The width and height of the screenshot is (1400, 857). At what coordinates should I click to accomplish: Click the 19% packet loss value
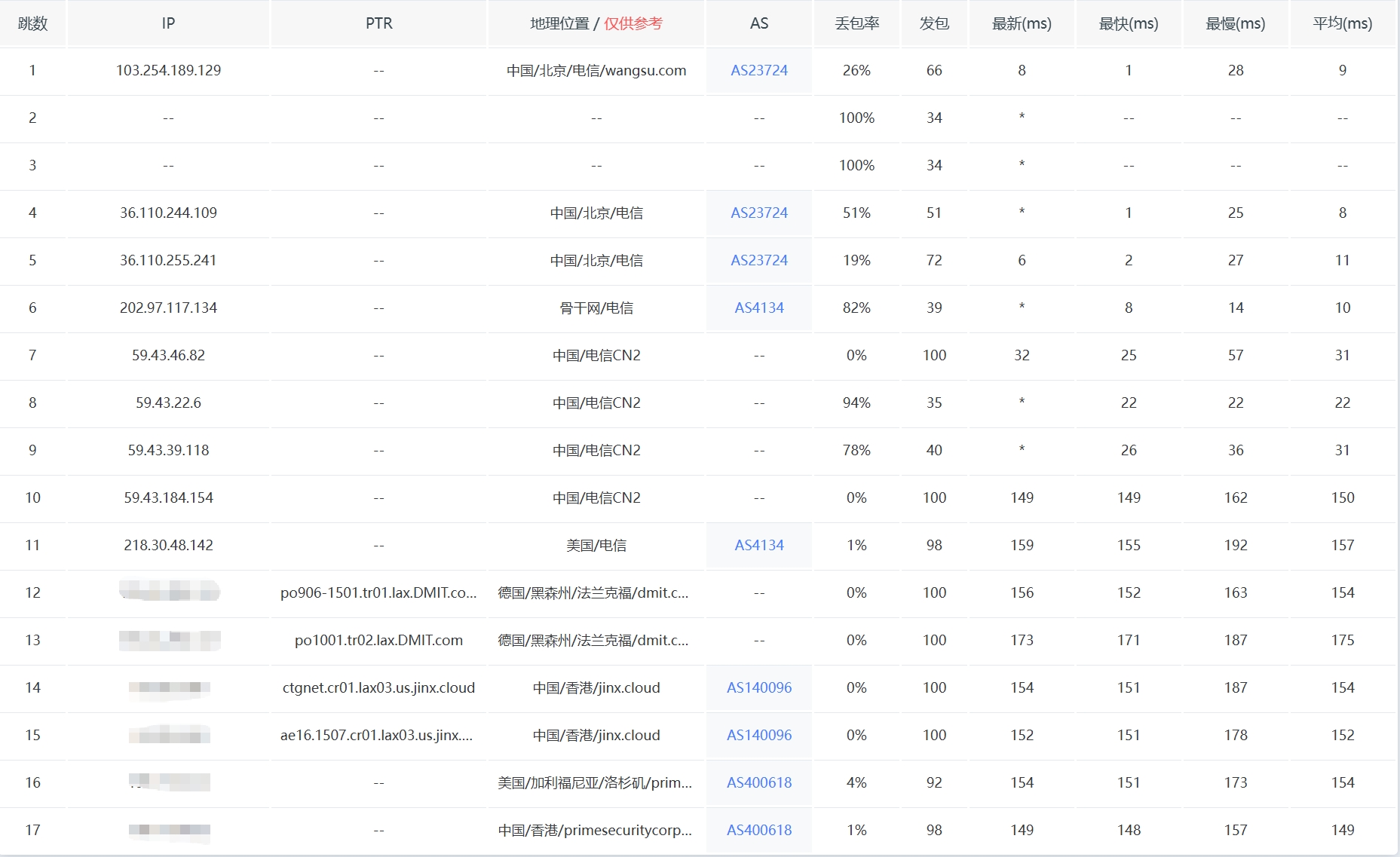(x=856, y=260)
